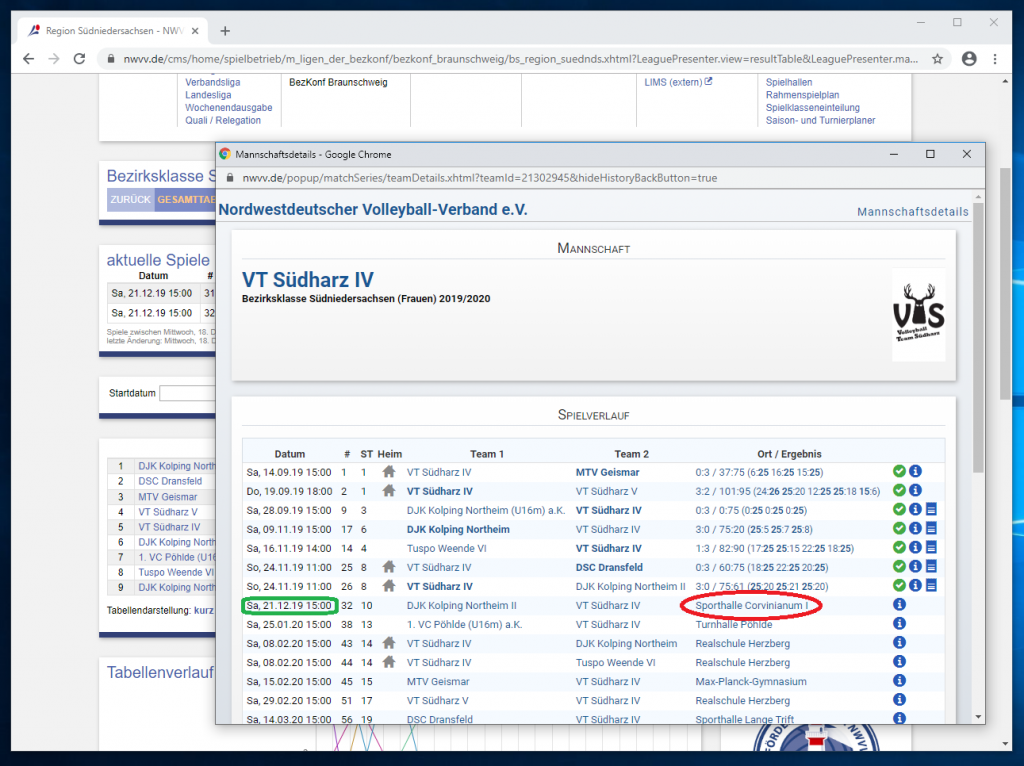
Task: Click Datum column header in Spielverlauf
Action: click(x=289, y=454)
